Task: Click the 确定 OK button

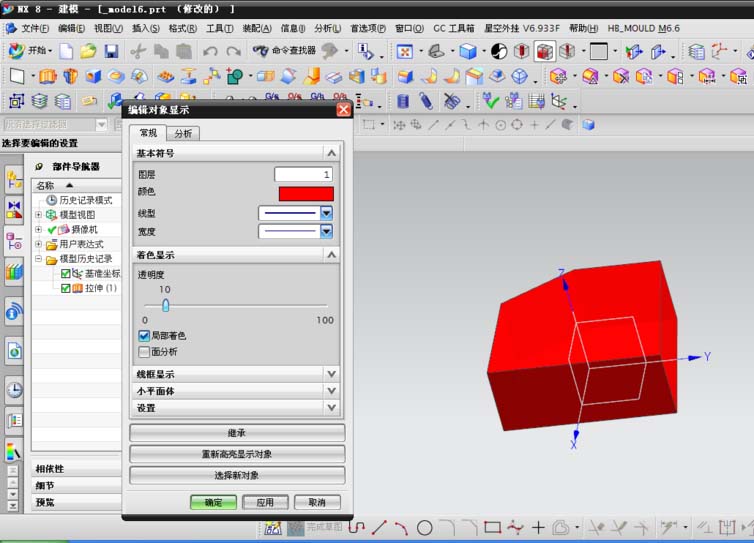Action: pyautogui.click(x=213, y=502)
